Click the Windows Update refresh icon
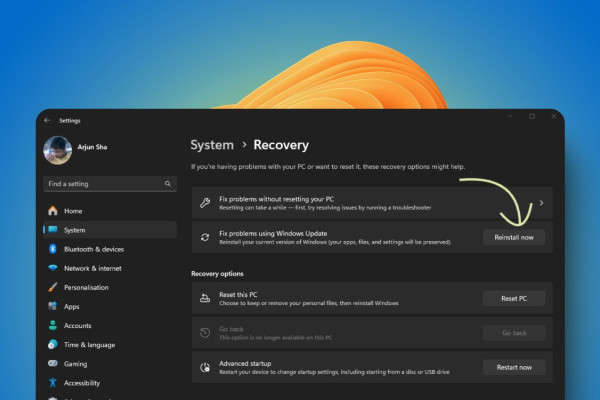 click(x=205, y=237)
